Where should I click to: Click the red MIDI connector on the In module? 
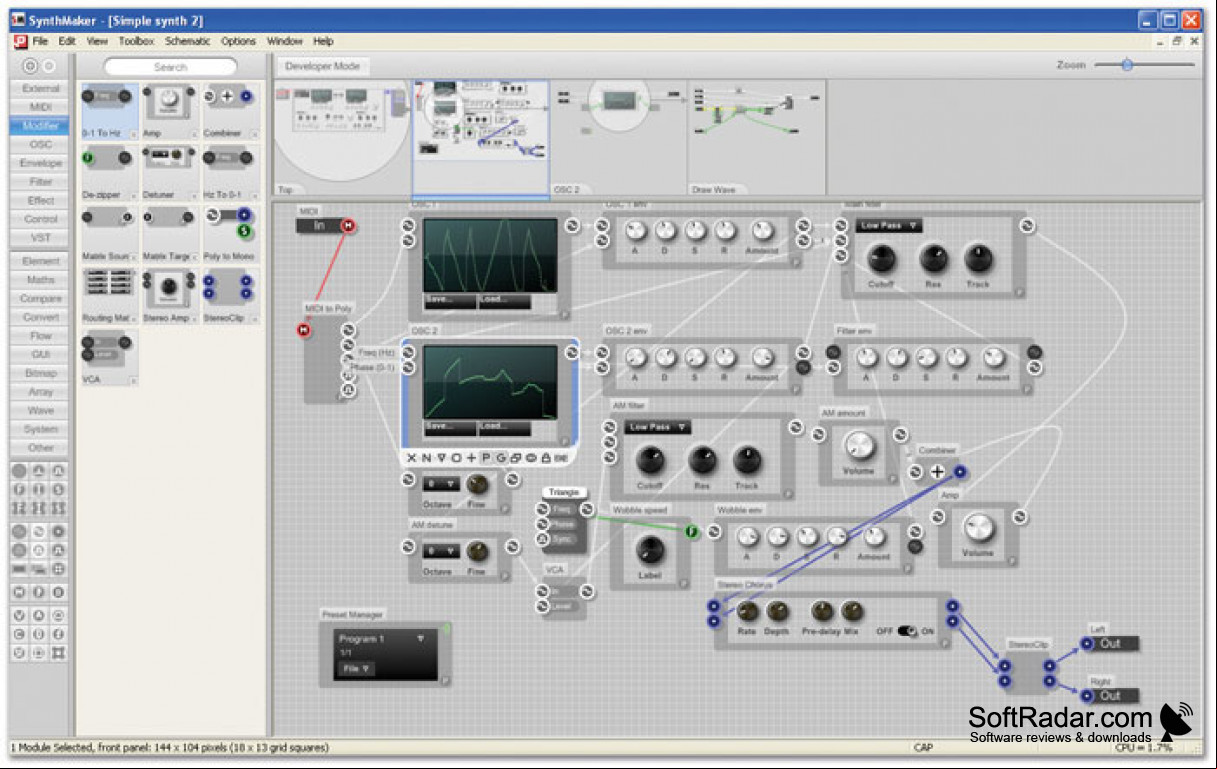coord(348,226)
